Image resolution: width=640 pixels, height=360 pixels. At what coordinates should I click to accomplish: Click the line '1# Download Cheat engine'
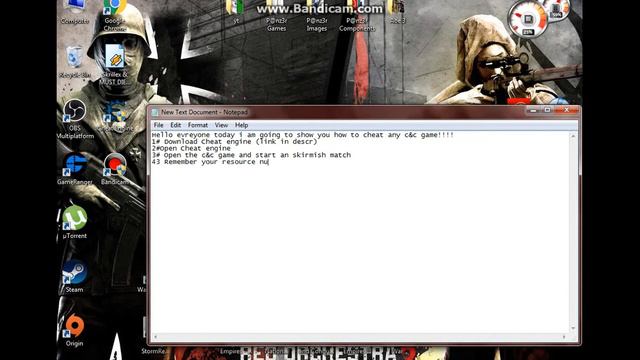pos(234,142)
